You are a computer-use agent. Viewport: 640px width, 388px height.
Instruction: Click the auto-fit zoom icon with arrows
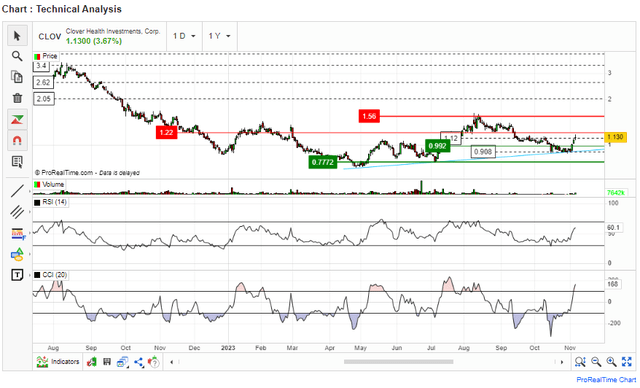click(x=580, y=362)
